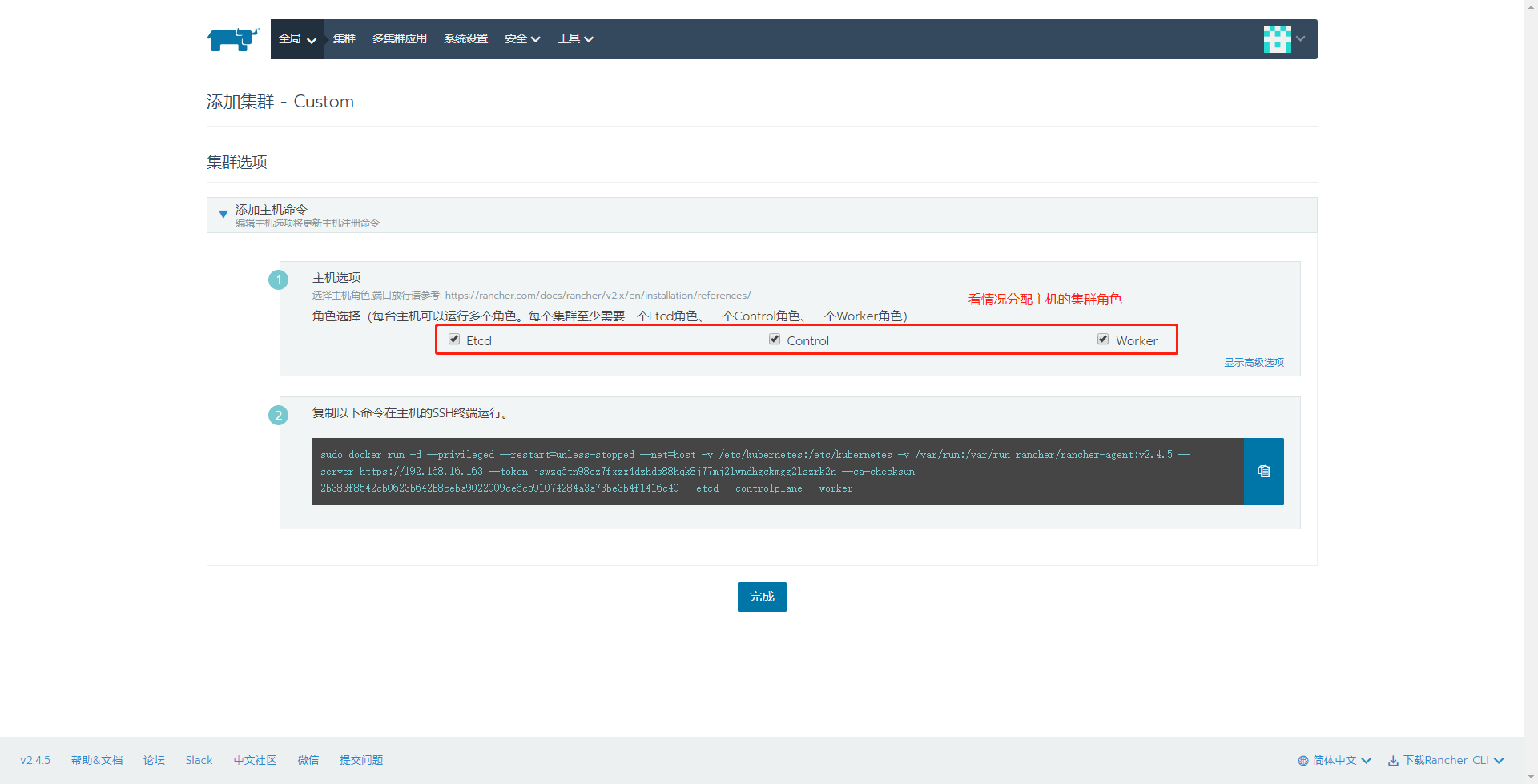
Task: Open the 提交问题 footer link
Action: point(361,761)
